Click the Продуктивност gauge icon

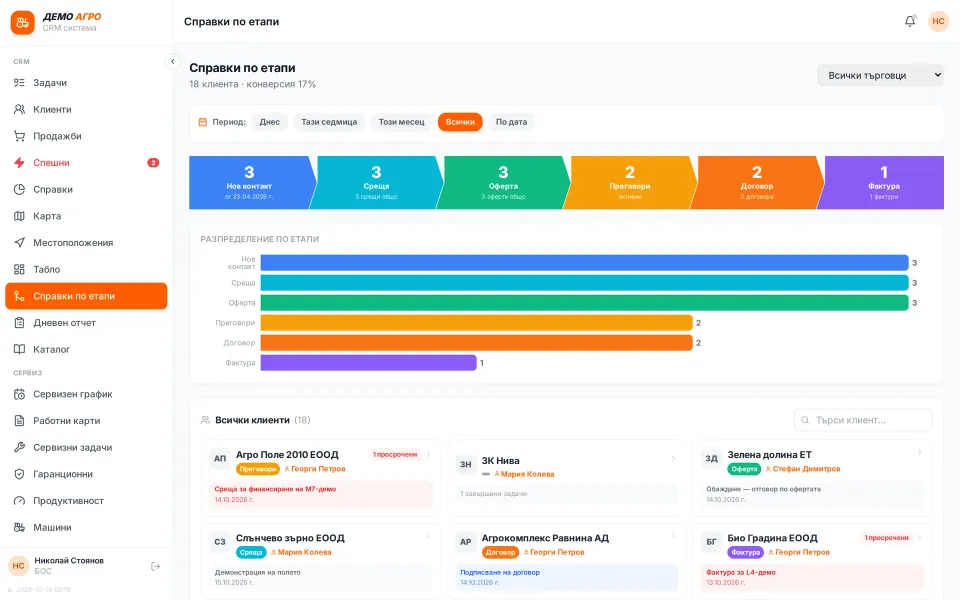(x=20, y=501)
